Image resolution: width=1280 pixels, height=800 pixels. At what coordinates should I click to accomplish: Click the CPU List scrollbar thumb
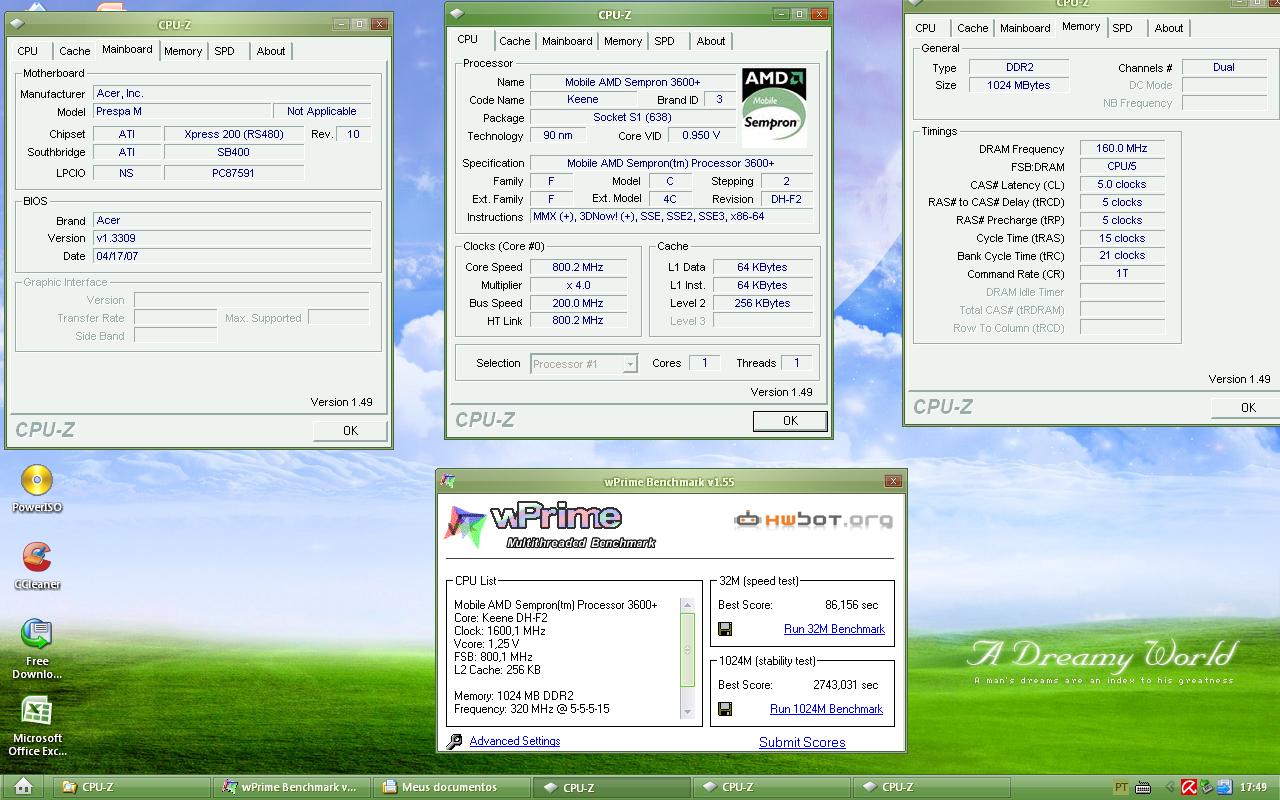(687, 650)
